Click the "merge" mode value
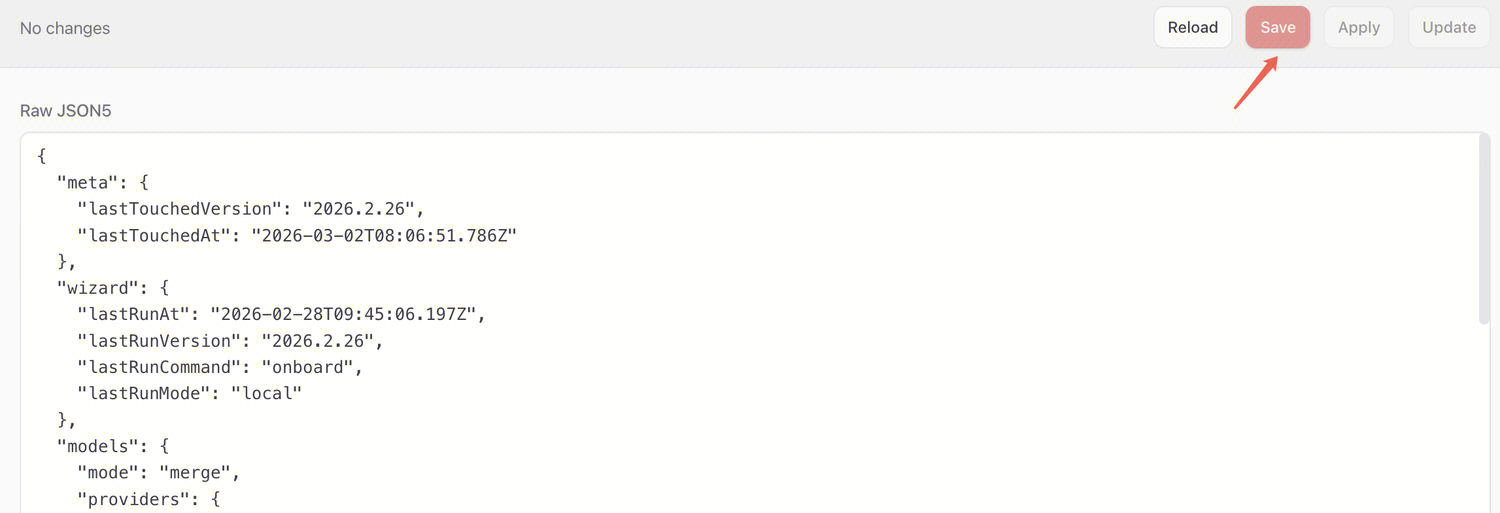Screen dimensions: 1500x513 pyautogui.click(x=199, y=472)
